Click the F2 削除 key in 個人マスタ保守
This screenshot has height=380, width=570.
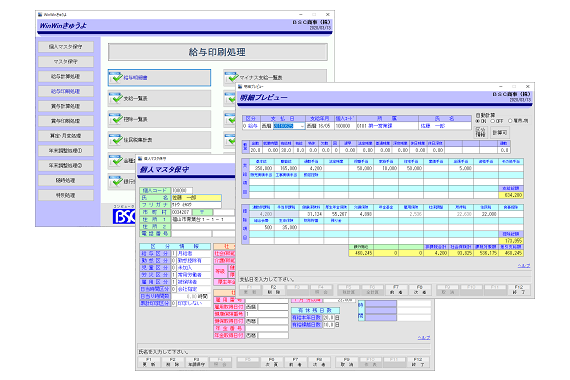coord(173,362)
